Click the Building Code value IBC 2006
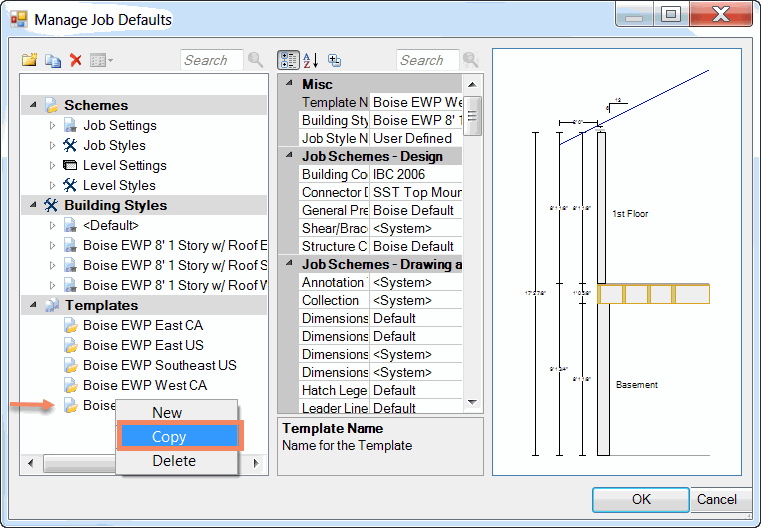 coord(416,174)
